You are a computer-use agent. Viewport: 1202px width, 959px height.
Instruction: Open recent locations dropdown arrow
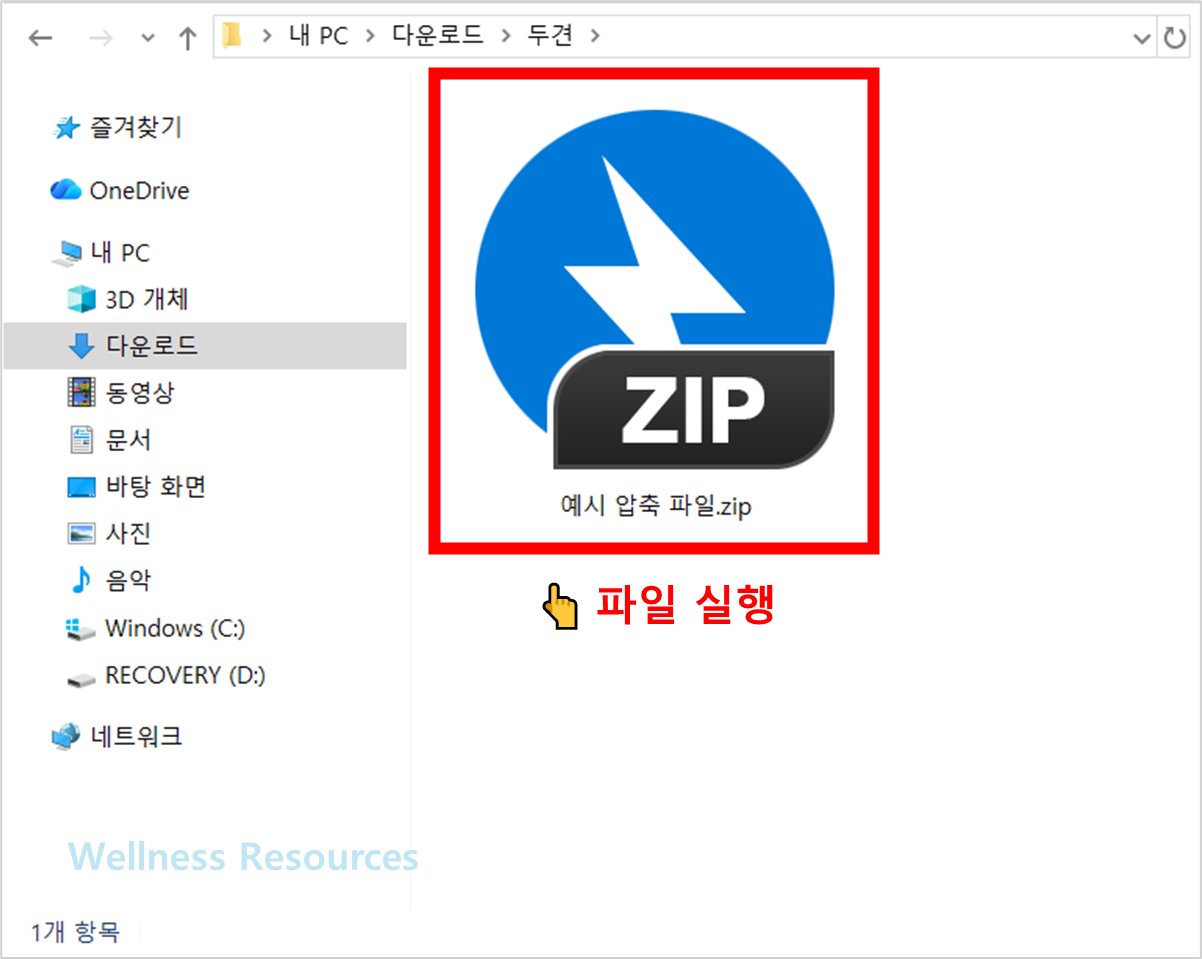click(148, 39)
